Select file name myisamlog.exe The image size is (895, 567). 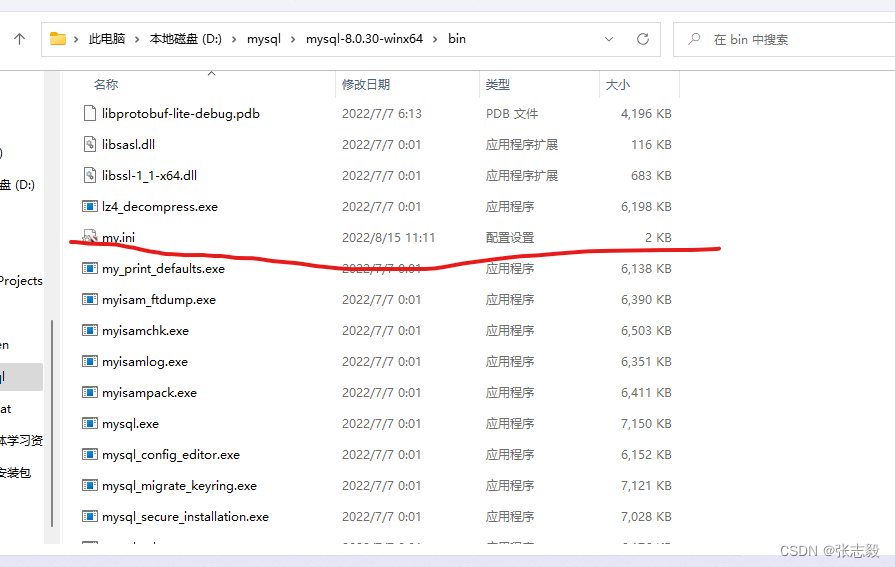(x=145, y=361)
